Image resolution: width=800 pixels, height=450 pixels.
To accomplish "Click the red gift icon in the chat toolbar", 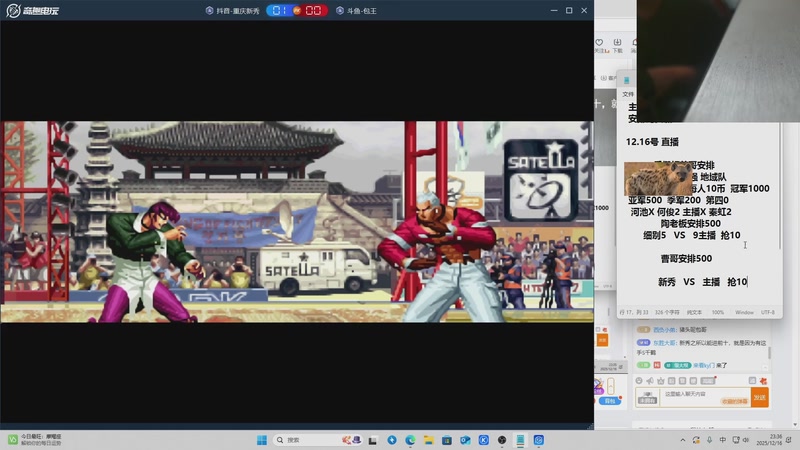I will 763,381.
